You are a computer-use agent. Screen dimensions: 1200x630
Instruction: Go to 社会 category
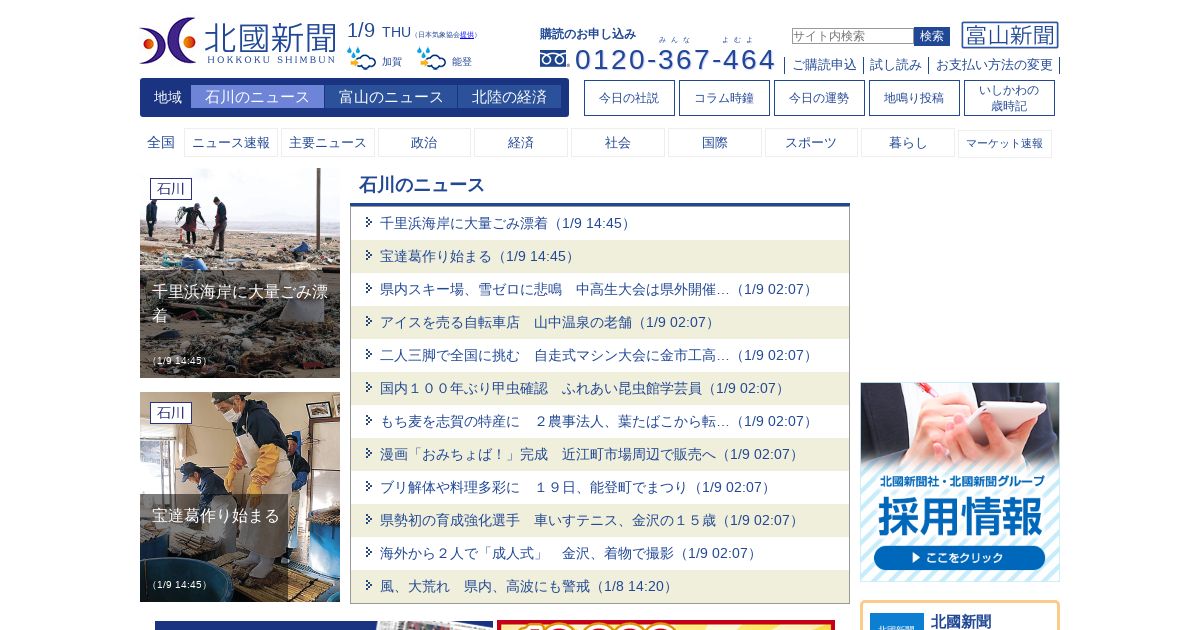click(x=618, y=143)
